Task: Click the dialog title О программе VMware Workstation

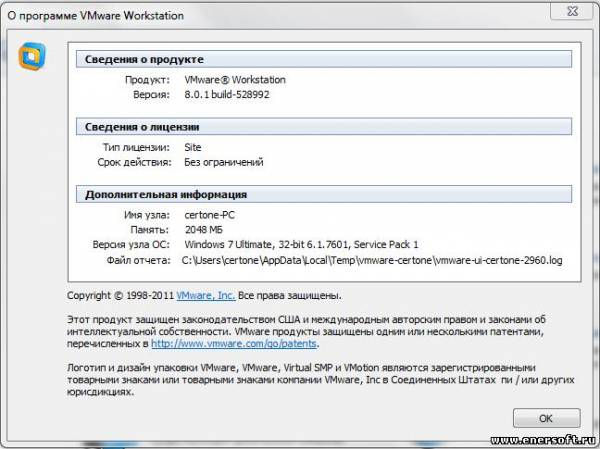Action: (96, 16)
